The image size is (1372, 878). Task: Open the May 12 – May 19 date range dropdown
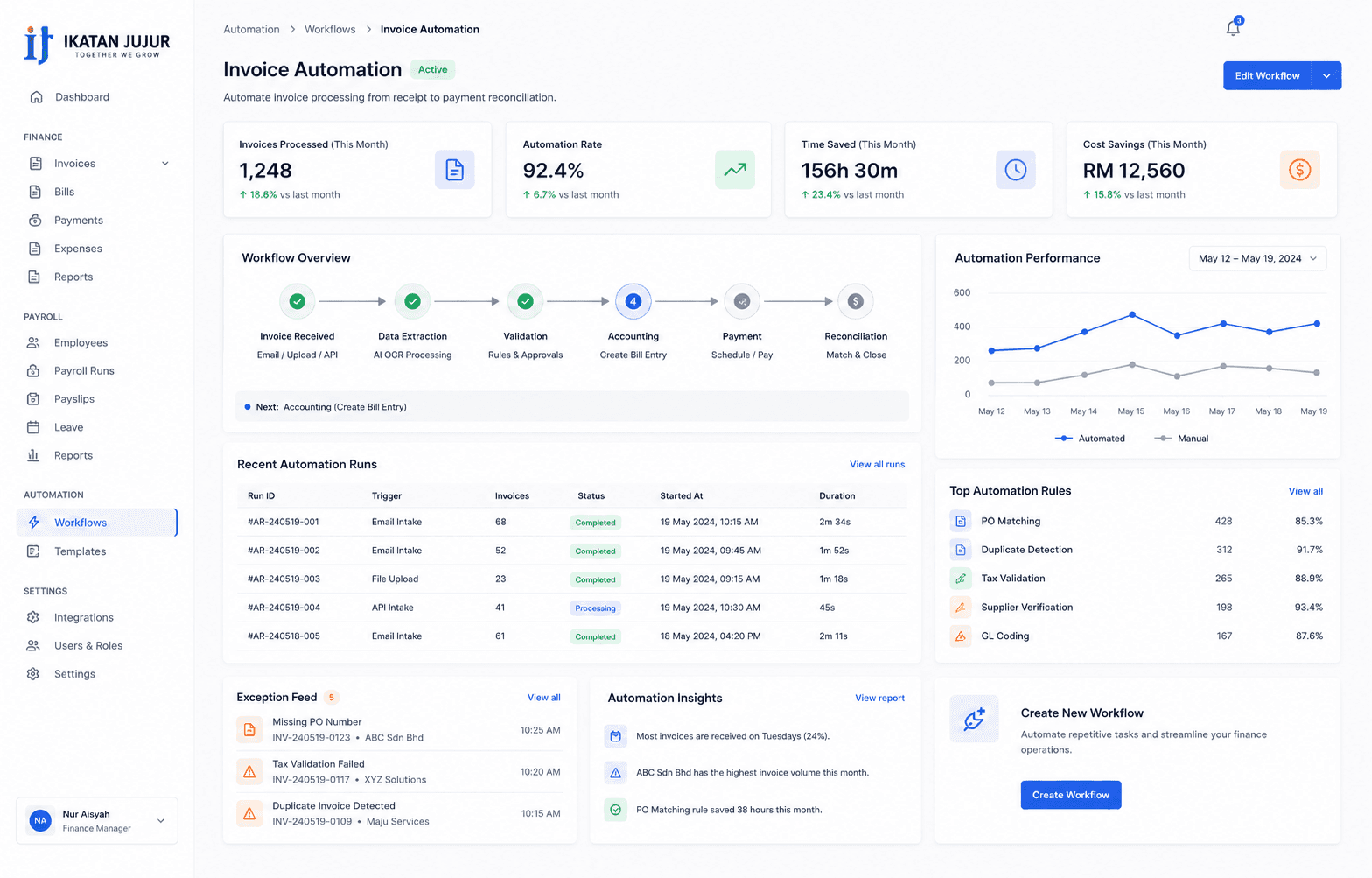(x=1257, y=258)
